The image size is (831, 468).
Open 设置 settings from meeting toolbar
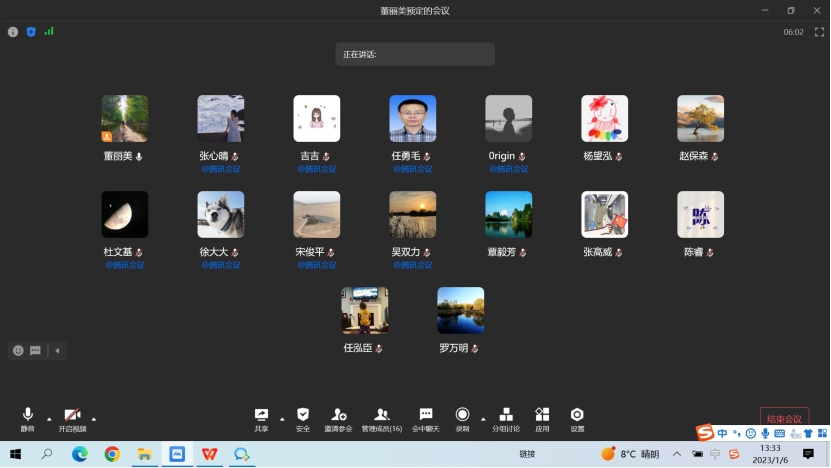tap(577, 417)
